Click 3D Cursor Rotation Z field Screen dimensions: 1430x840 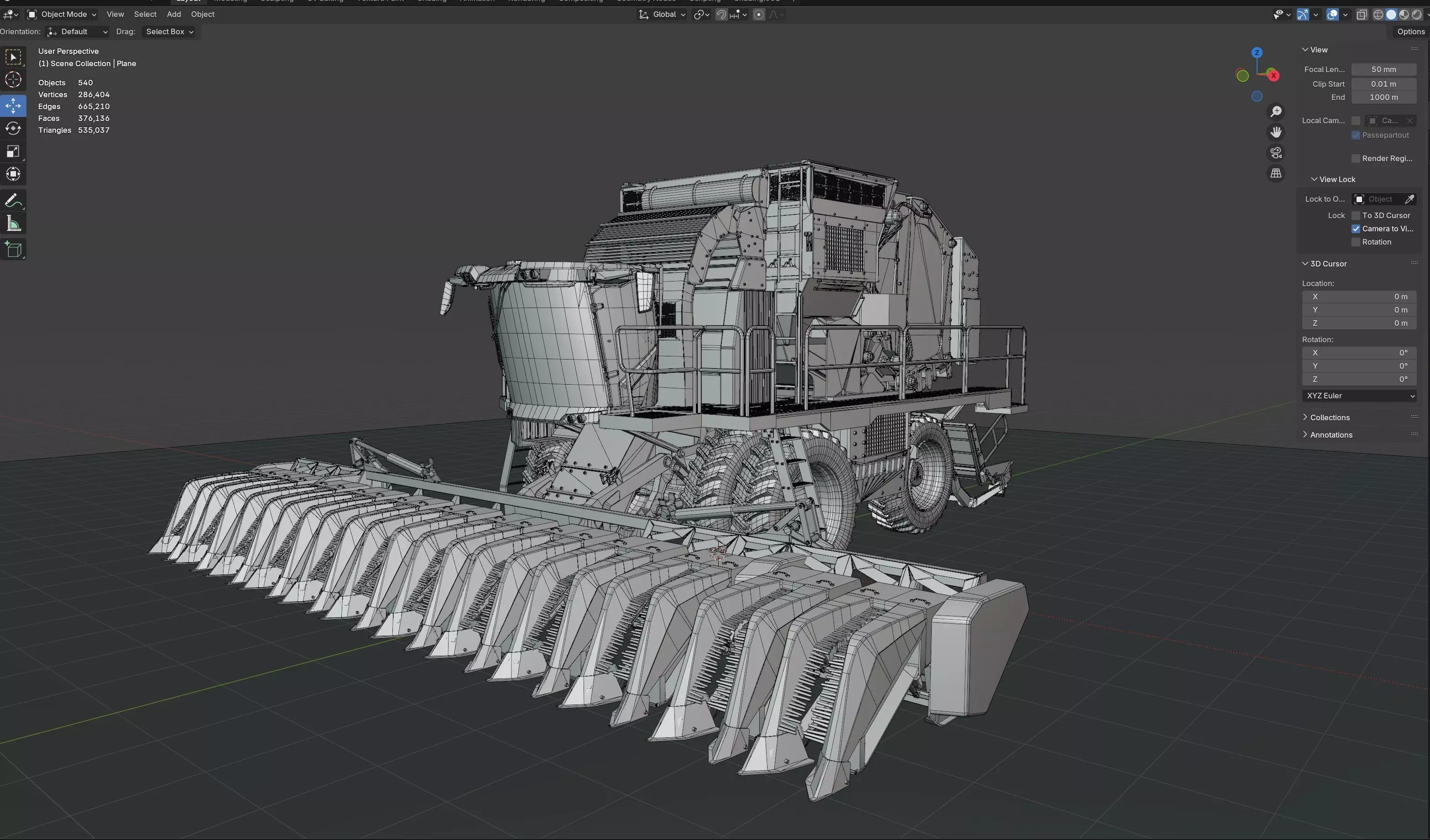click(x=1359, y=379)
